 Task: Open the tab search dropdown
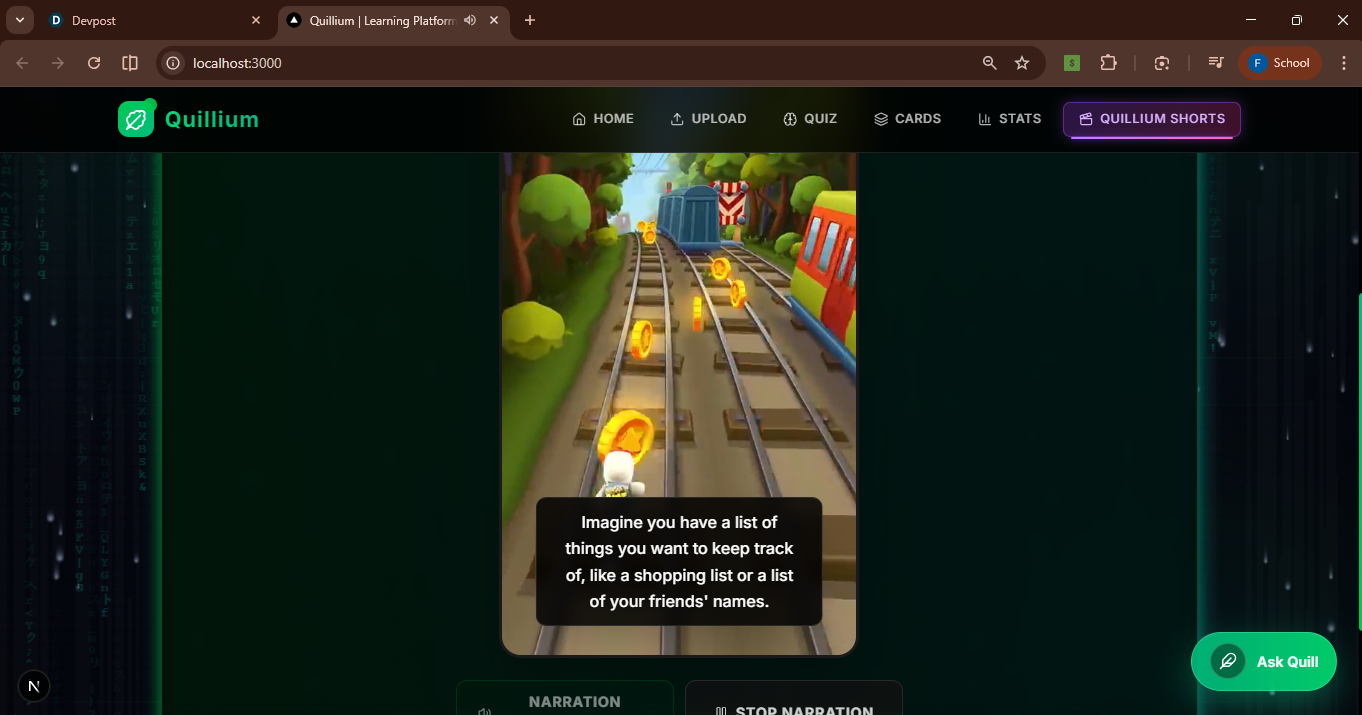(19, 20)
